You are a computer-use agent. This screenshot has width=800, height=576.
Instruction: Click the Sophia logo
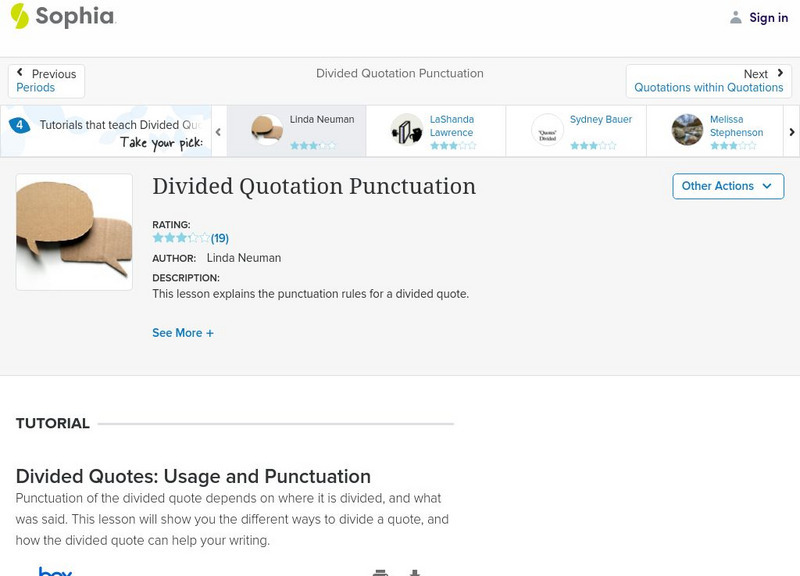coord(63,16)
